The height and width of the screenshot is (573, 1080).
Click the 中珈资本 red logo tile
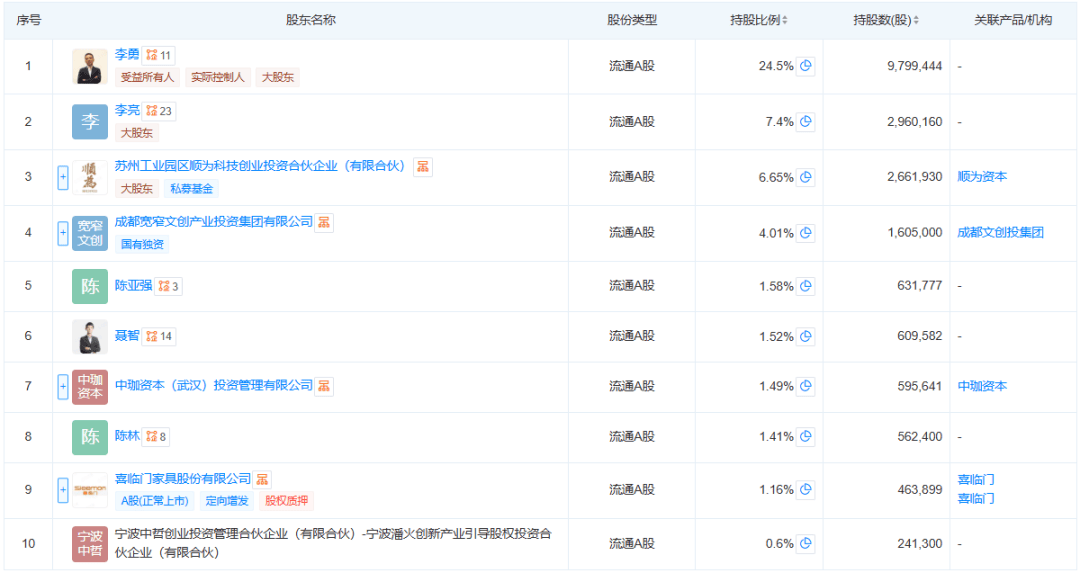tap(90, 386)
